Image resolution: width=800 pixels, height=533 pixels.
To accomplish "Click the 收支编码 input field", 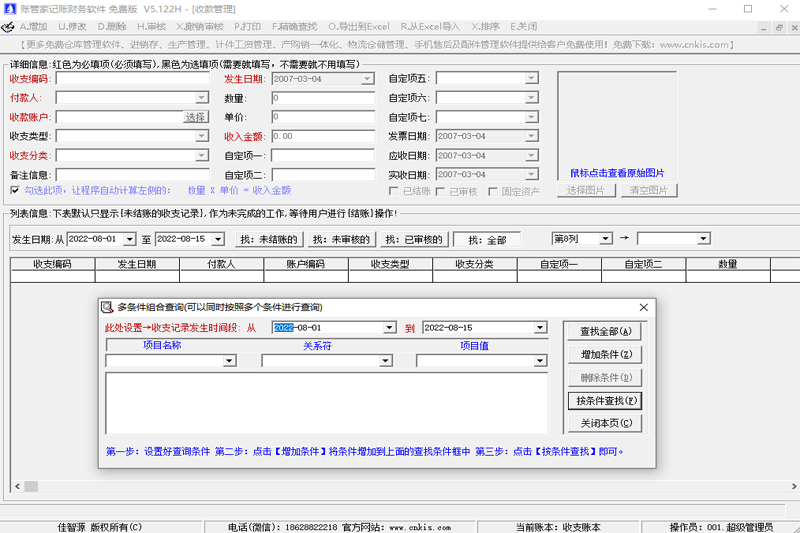I will pos(131,78).
